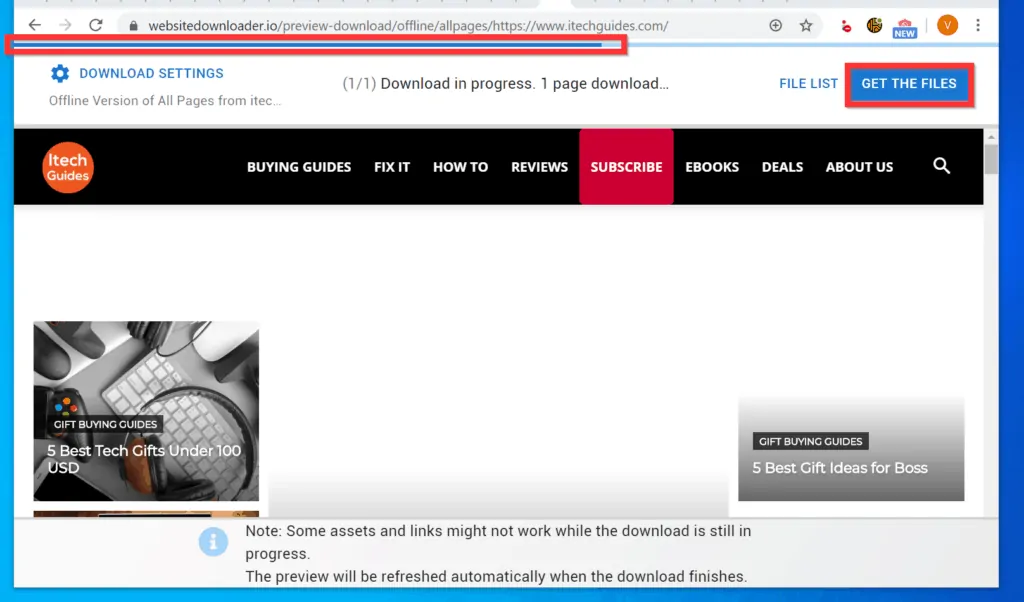Image resolution: width=1024 pixels, height=602 pixels.
Task: Click the FILE LIST link
Action: click(x=808, y=84)
